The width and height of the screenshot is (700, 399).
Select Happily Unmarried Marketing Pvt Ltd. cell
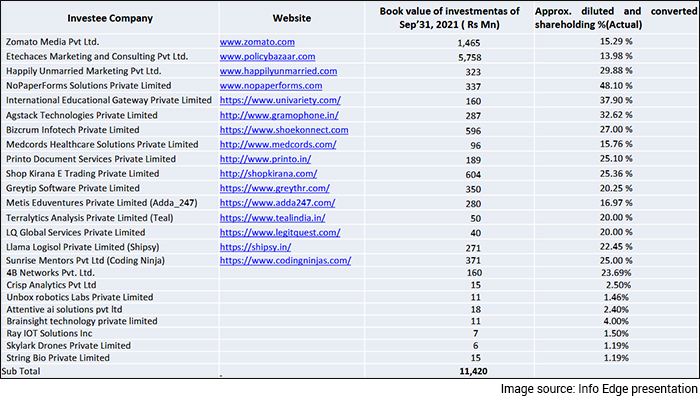(83, 71)
